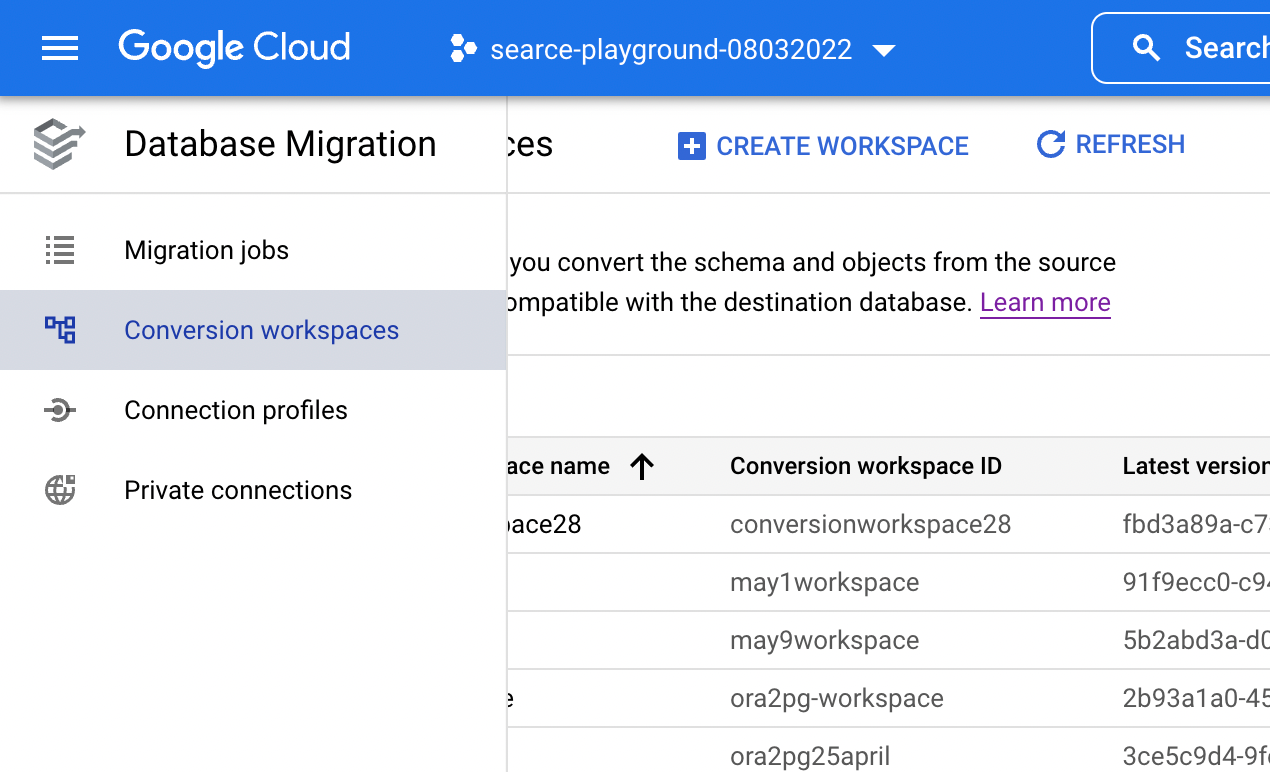The height and width of the screenshot is (772, 1270).
Task: Click the search magnifier icon
Action: click(x=1146, y=47)
